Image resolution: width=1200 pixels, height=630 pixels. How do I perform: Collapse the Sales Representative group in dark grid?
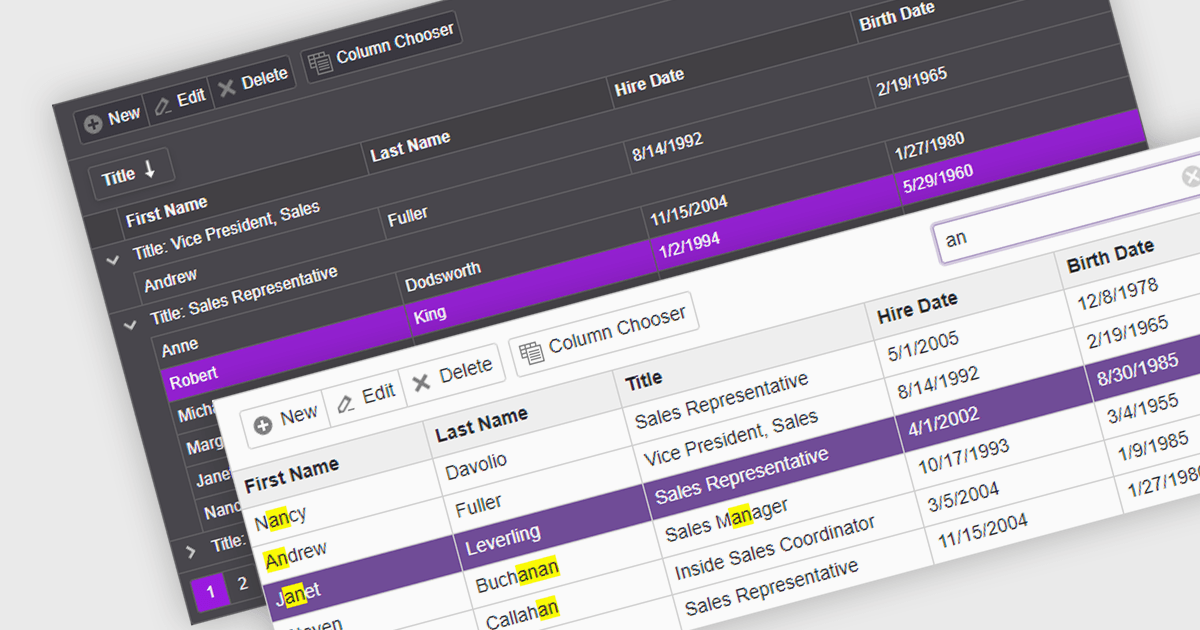[129, 324]
